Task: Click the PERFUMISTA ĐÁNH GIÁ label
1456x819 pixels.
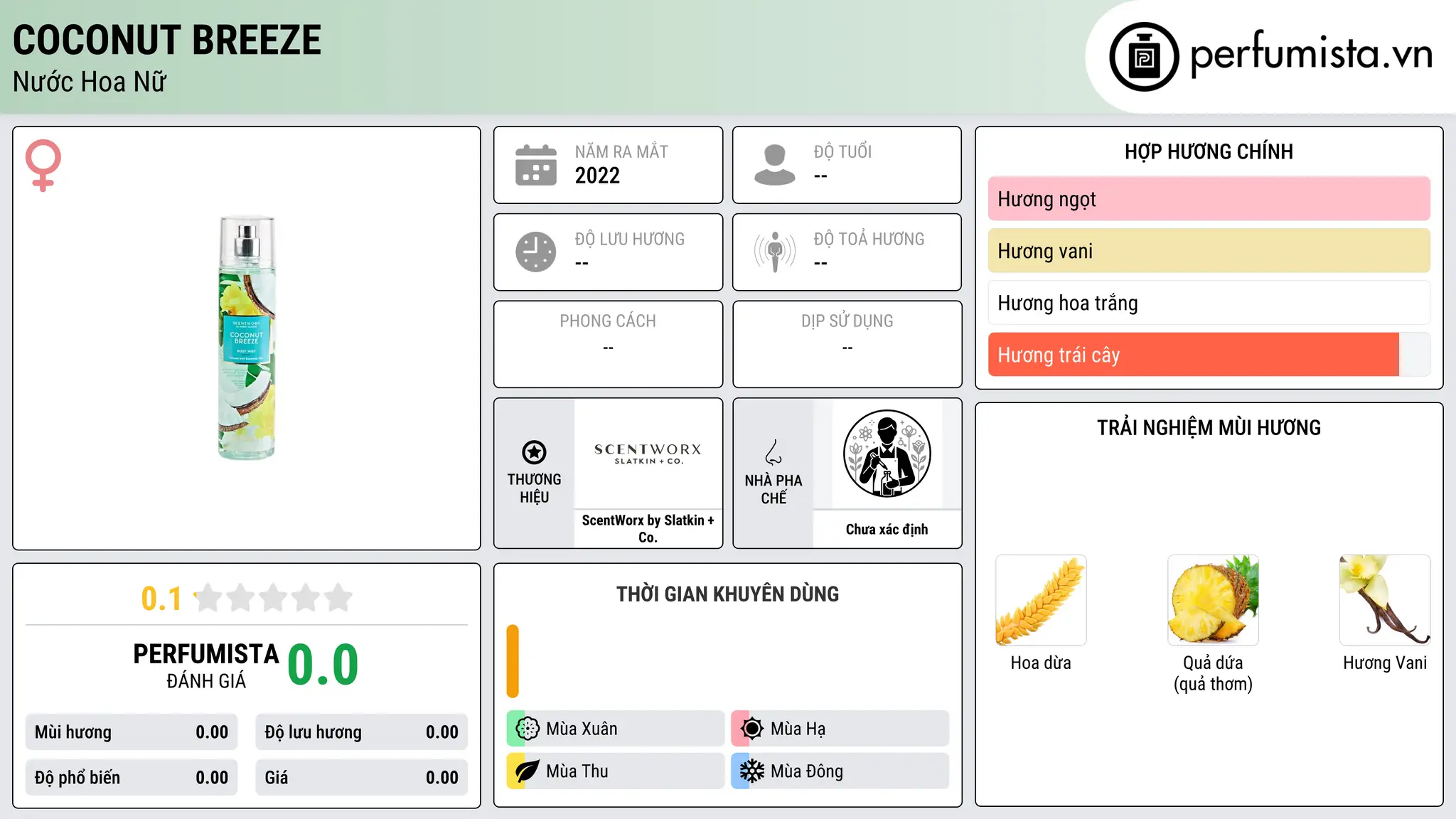Action: coord(206,665)
